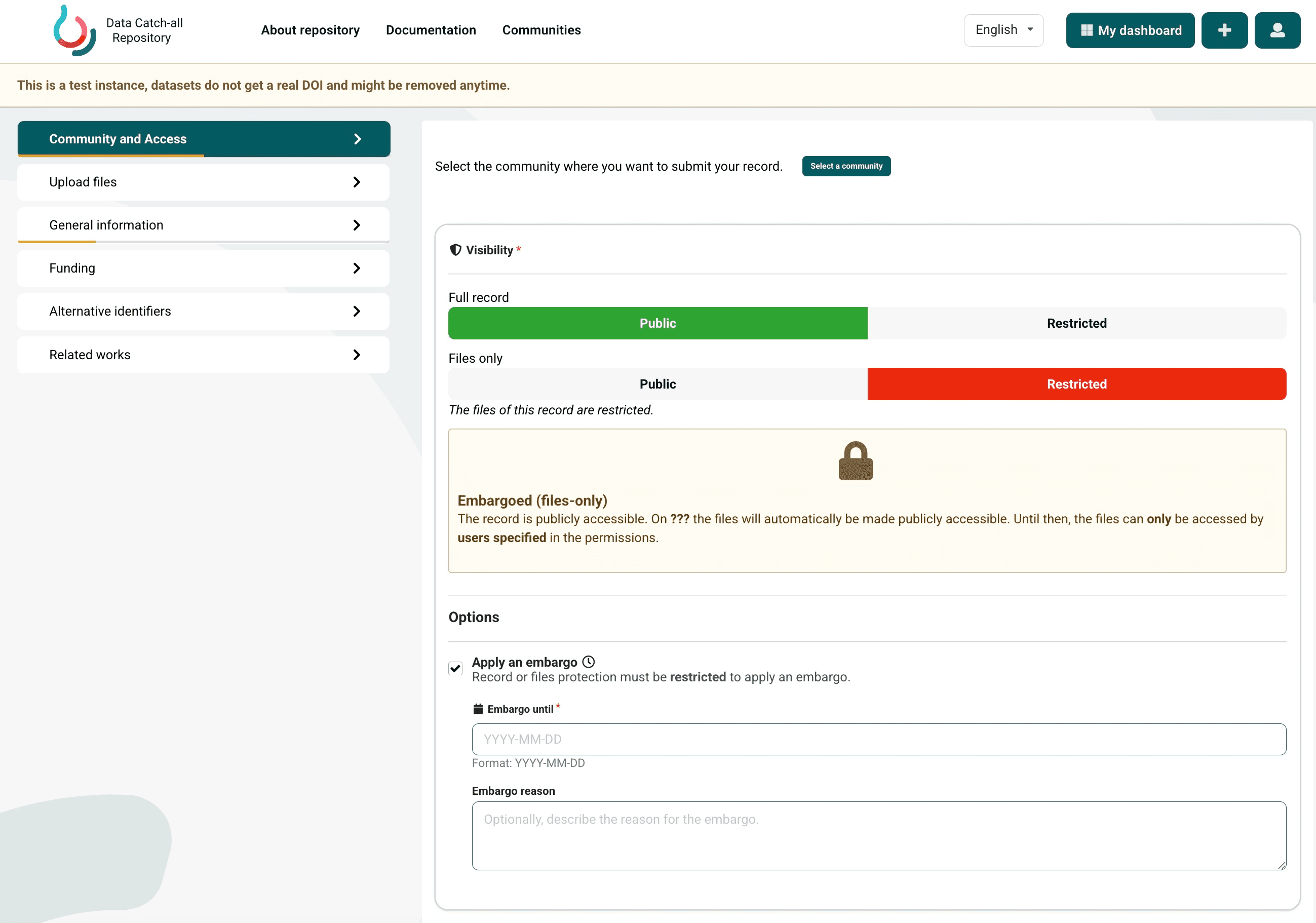Expand the Upload files section

point(204,182)
